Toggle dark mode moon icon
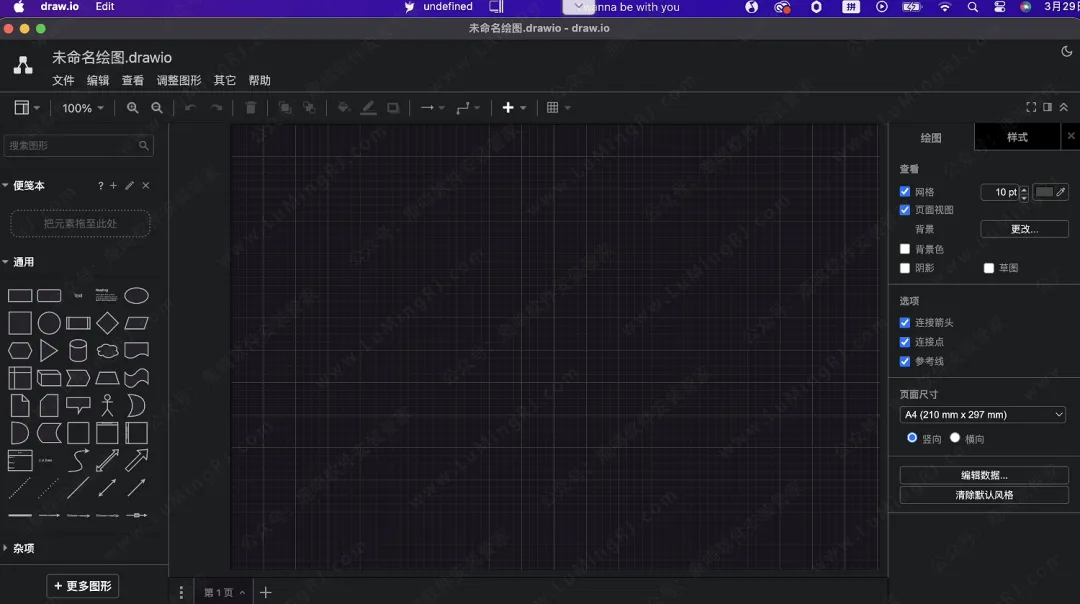The image size is (1080, 604). 1066,52
